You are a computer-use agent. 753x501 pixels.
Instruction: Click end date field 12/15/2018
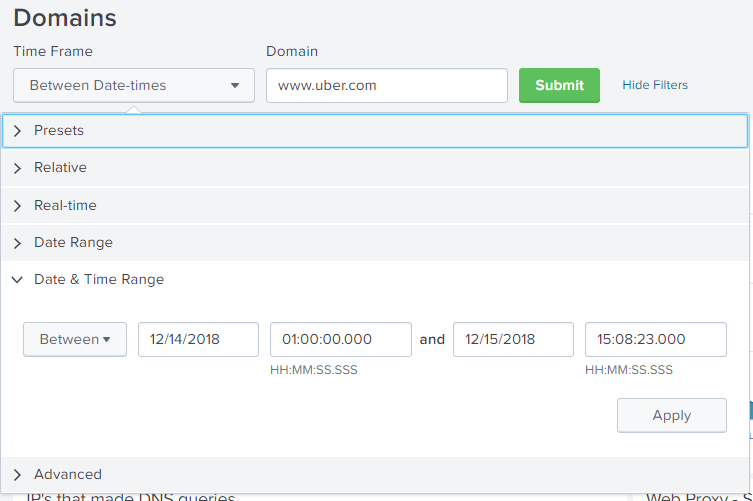click(513, 340)
